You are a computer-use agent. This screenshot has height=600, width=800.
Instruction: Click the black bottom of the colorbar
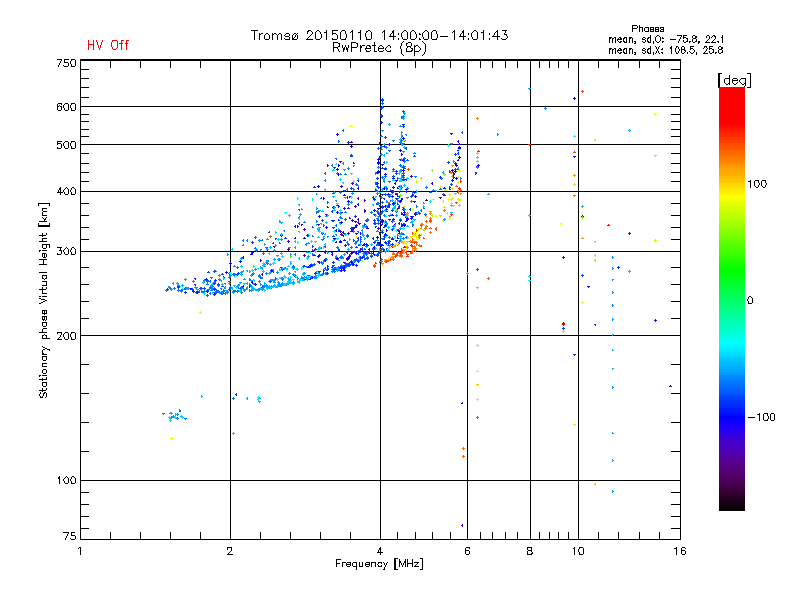coord(732,503)
